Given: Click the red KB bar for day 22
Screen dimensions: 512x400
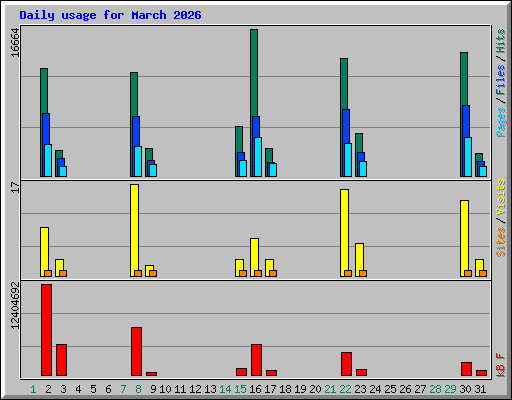Looking at the screenshot, I should tap(346, 364).
